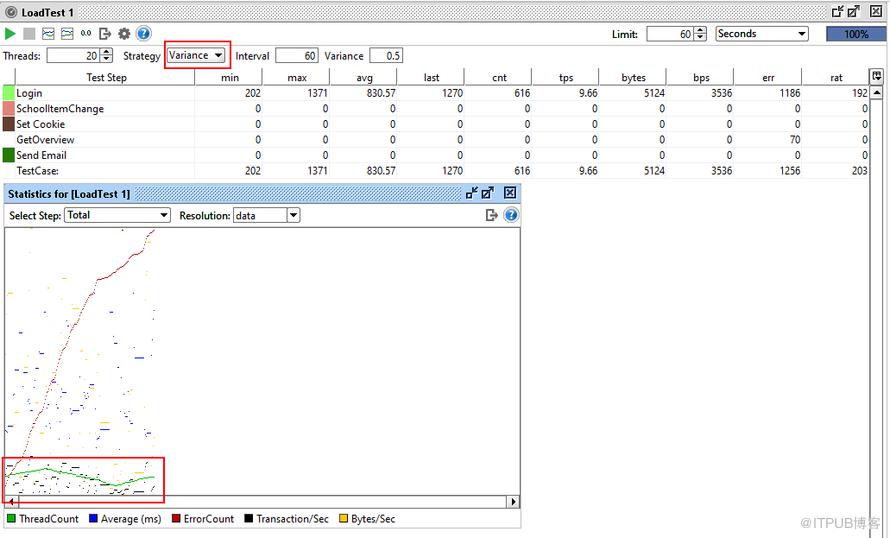The height and width of the screenshot is (538, 890).
Task: Select the Set Cookie test step row
Action: [436, 124]
